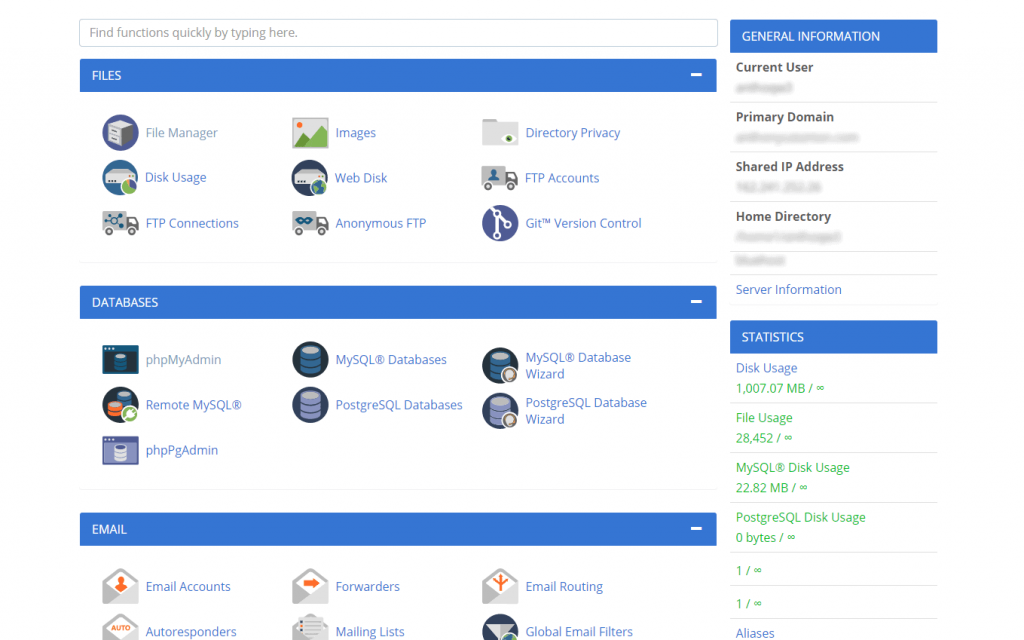Open the phpMyAdmin icon
Image resolution: width=1024 pixels, height=640 pixels.
120,359
